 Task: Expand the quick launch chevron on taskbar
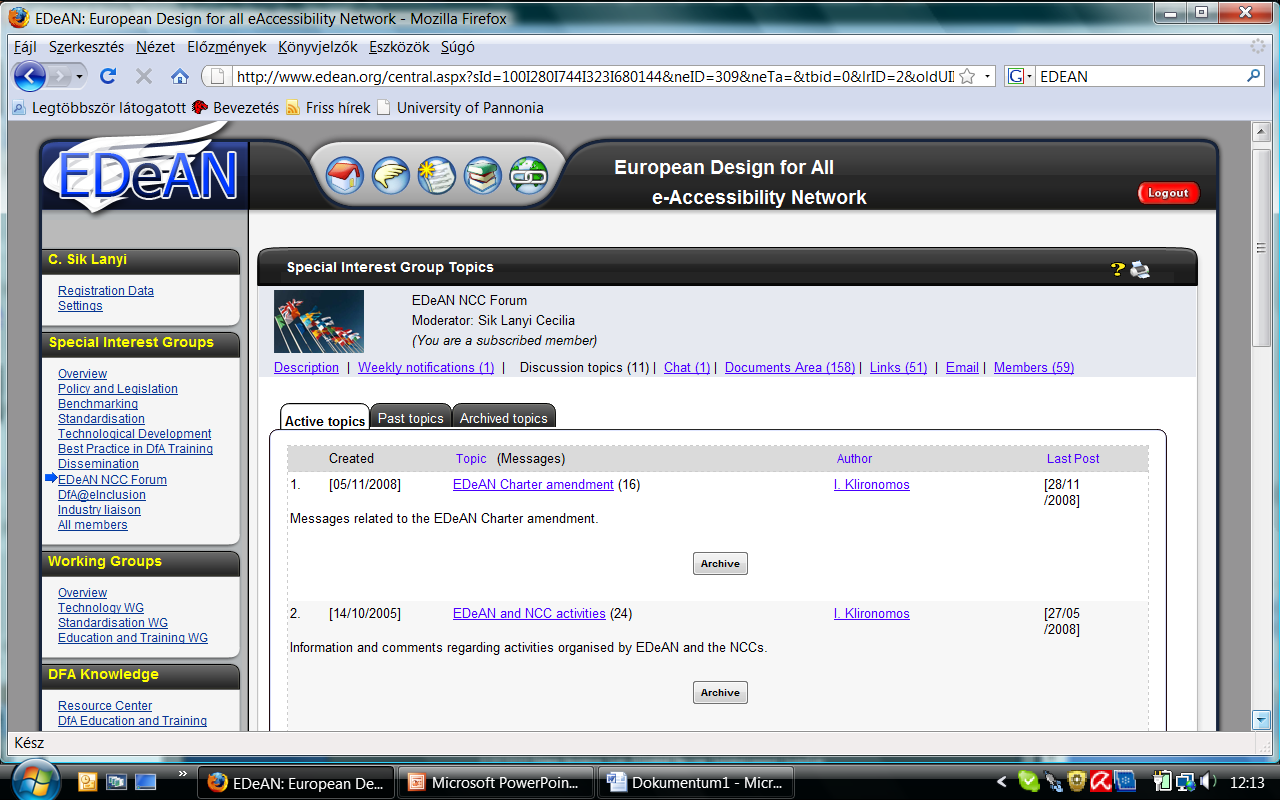pos(182,772)
